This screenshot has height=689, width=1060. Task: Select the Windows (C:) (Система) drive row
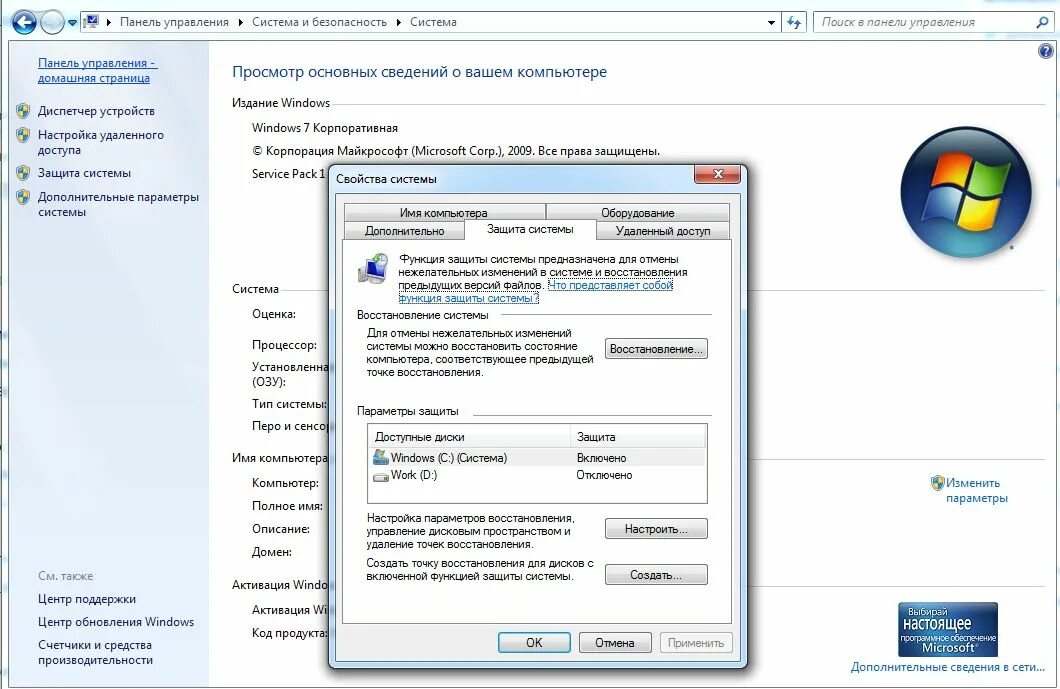[x=537, y=458]
